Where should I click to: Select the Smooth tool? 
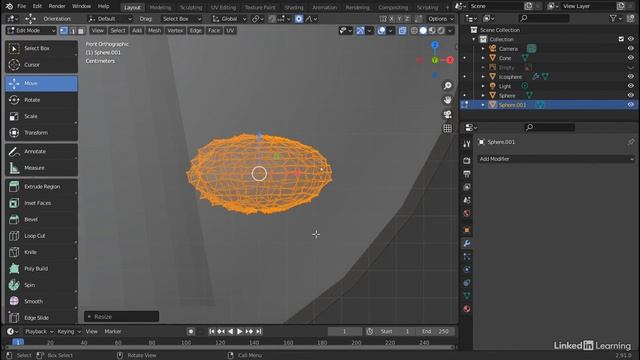pyautogui.click(x=41, y=301)
